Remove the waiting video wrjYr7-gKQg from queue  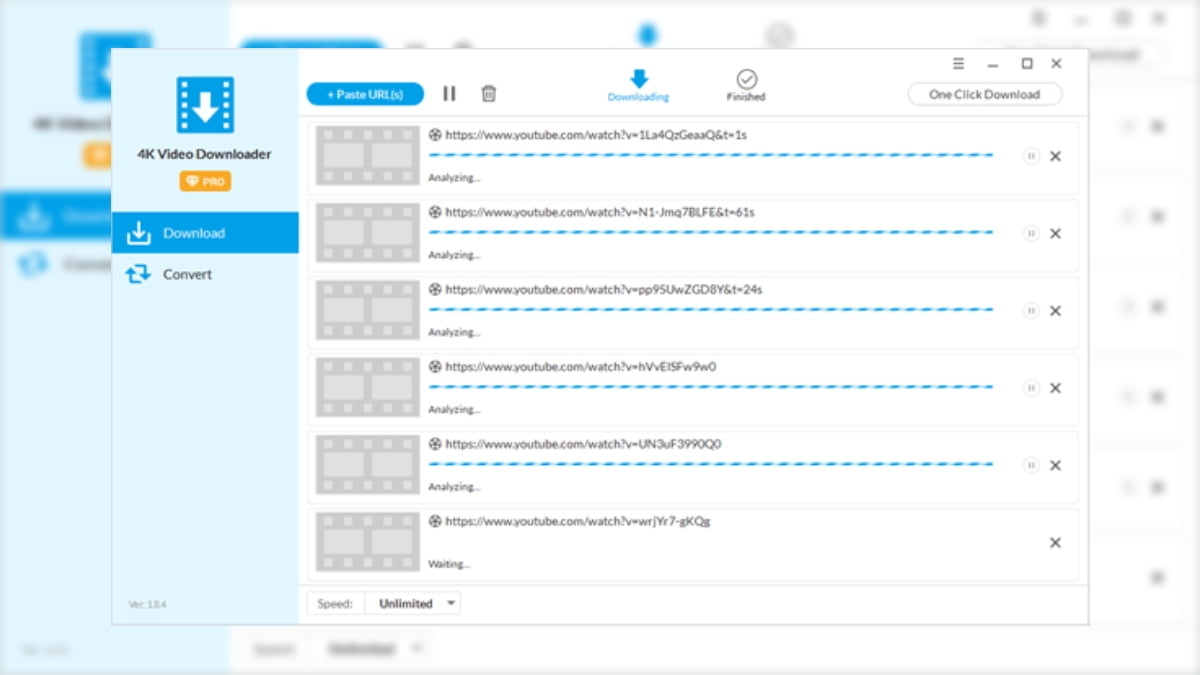pyautogui.click(x=1055, y=542)
